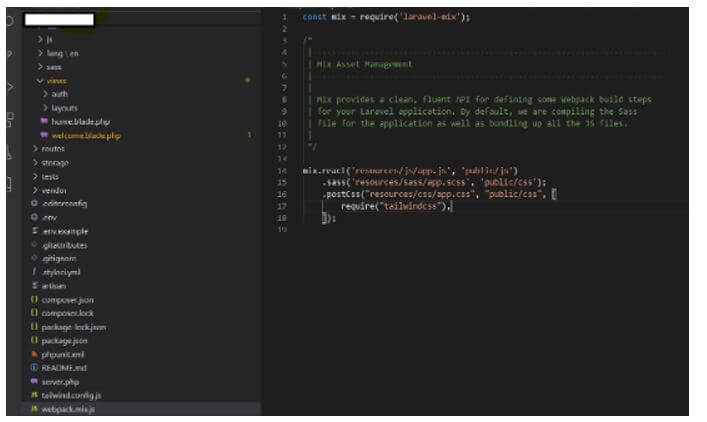Click the XML icon beside phpunit.xml
Screen dimensions: 707x422
34,354
